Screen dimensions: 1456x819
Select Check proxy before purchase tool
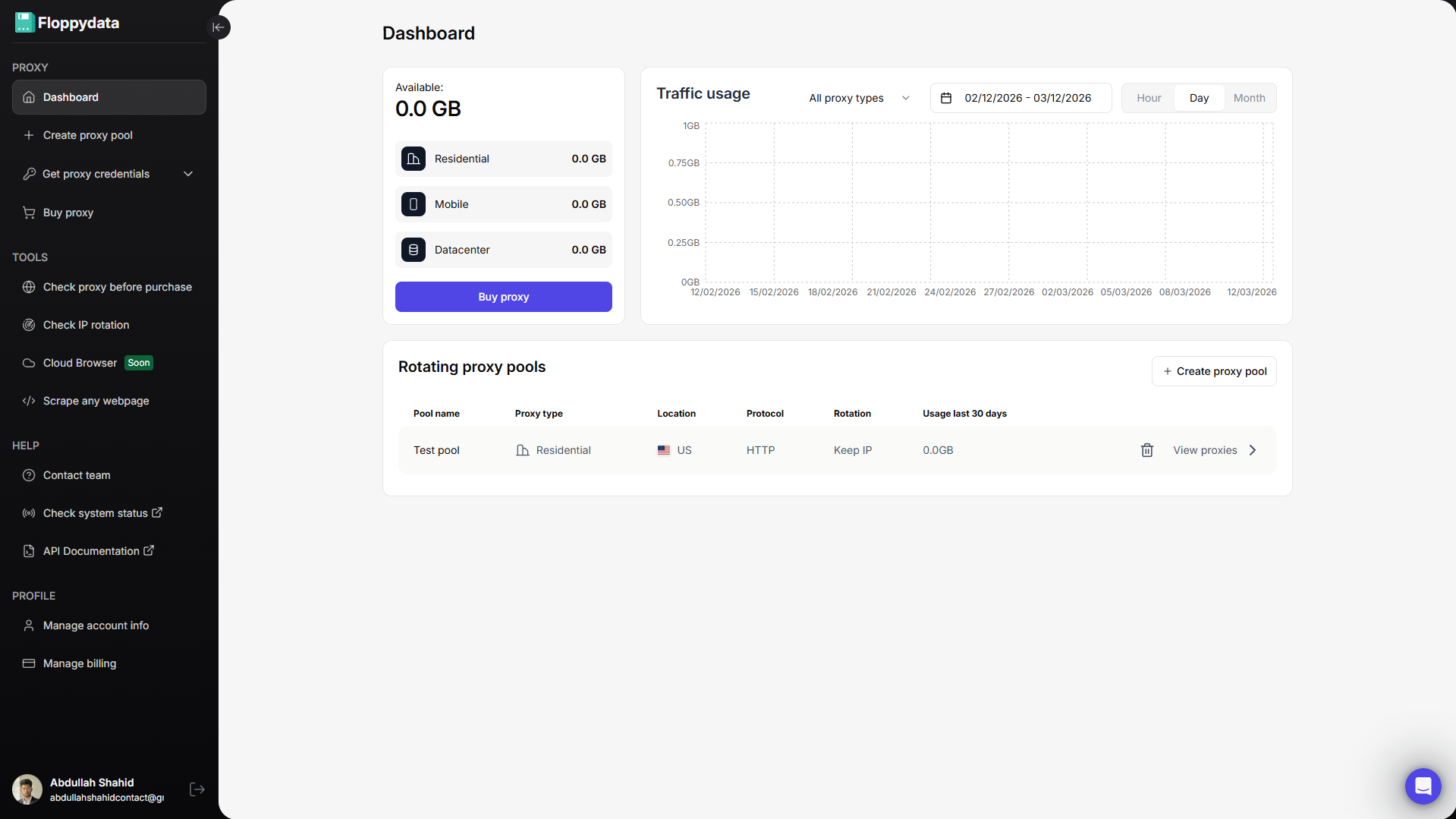click(x=117, y=287)
